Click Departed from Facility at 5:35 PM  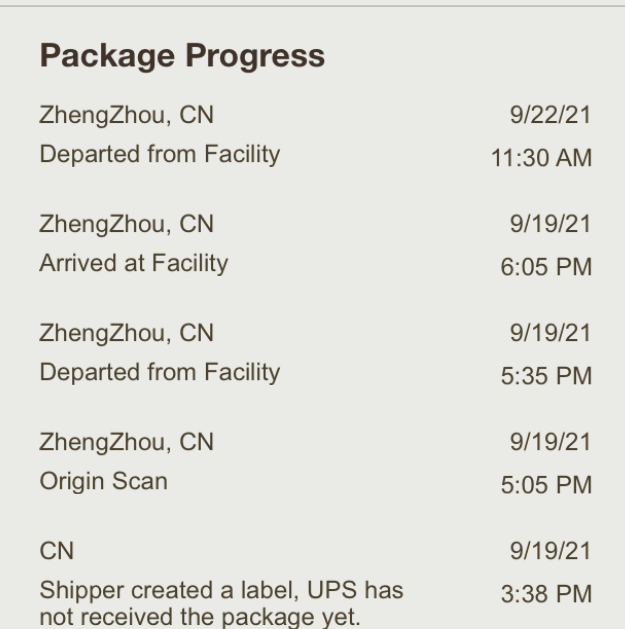[160, 373]
